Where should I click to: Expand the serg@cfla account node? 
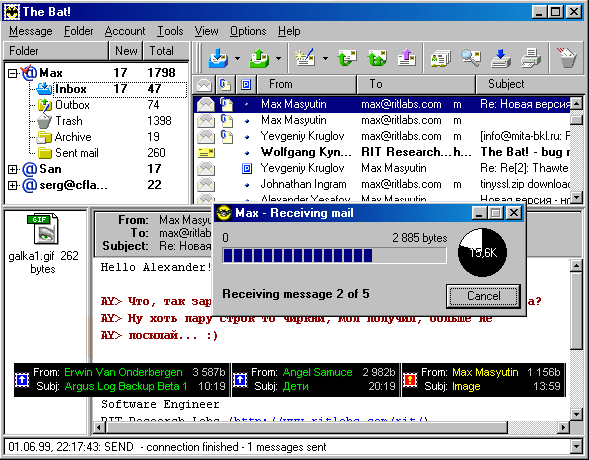(12, 185)
